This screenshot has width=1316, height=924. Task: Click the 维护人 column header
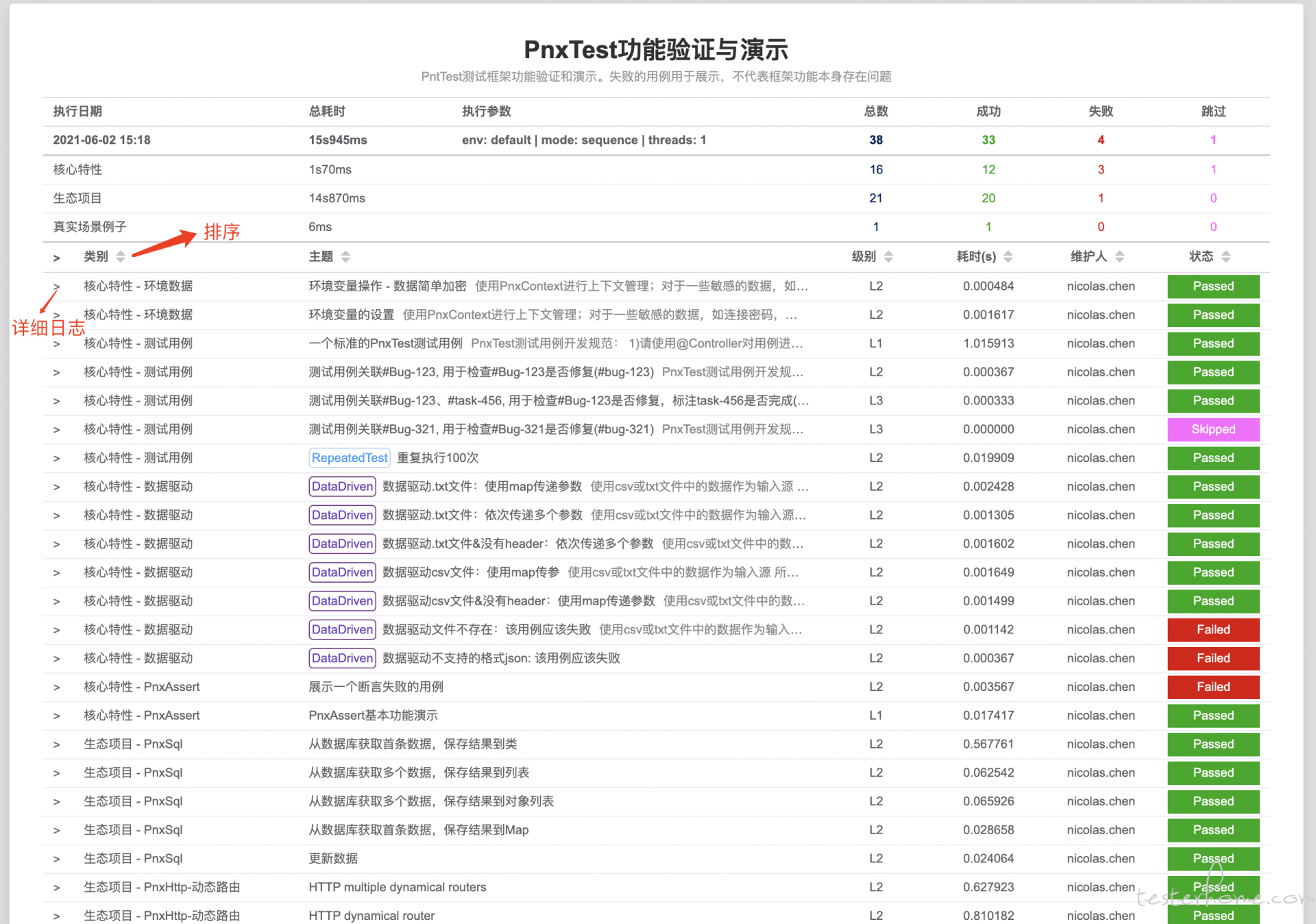[x=1088, y=256]
